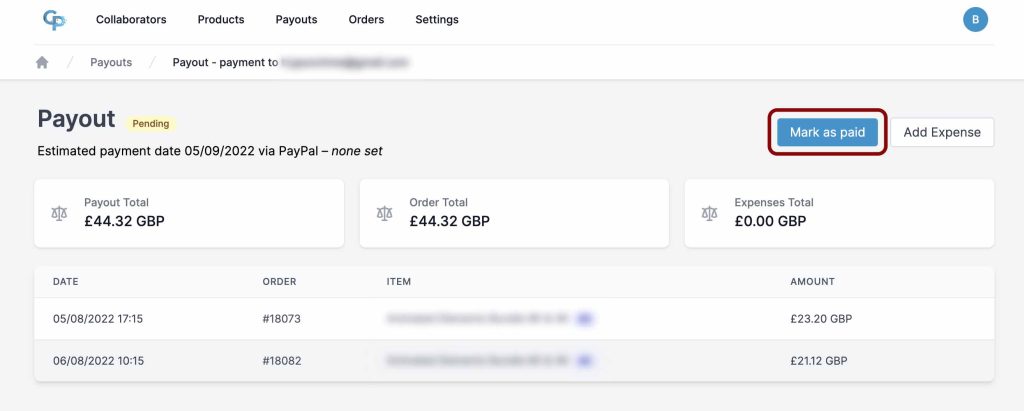1024x411 pixels.
Task: Mark this payout as paid
Action: [827, 132]
